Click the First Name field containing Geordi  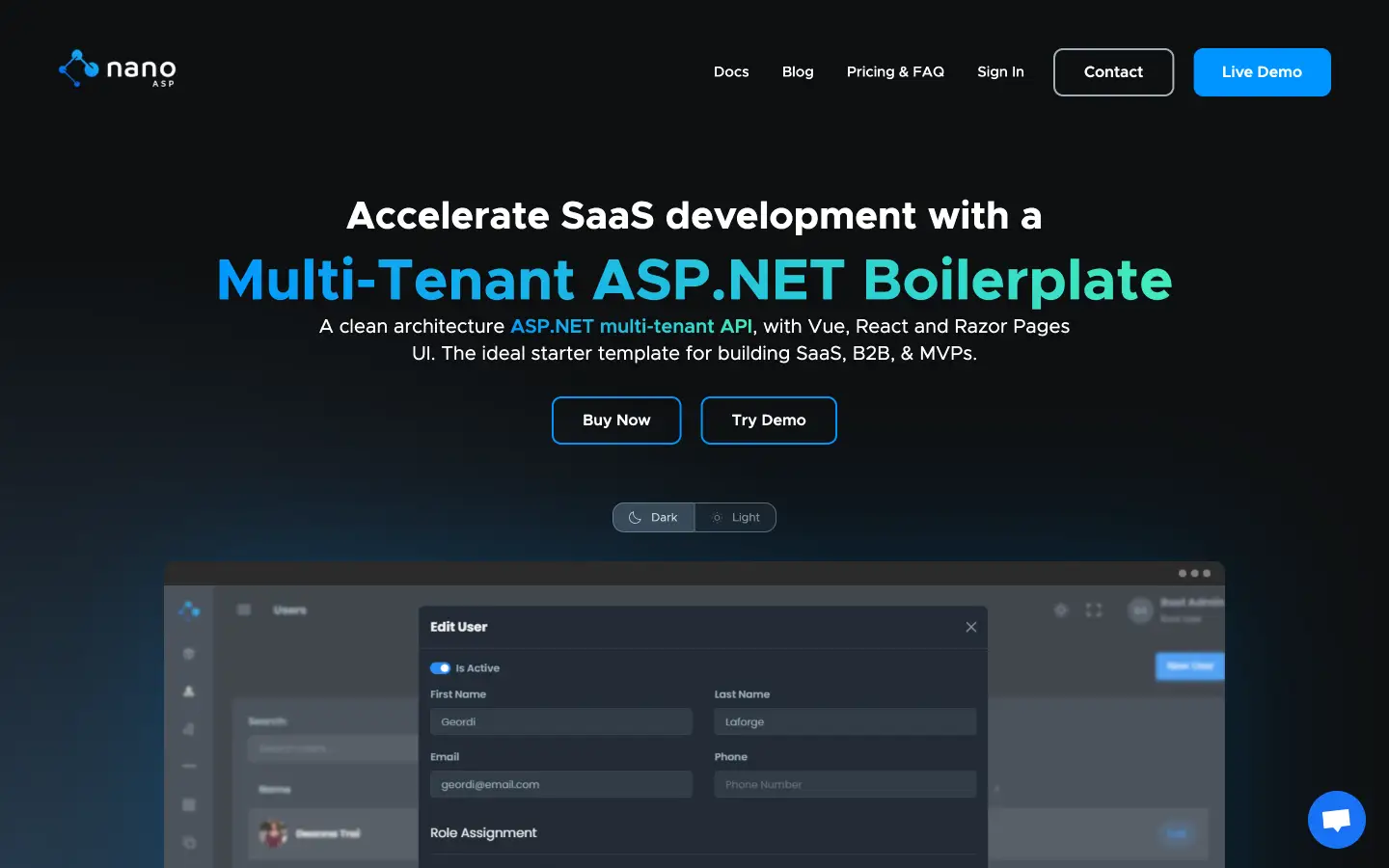[561, 721]
